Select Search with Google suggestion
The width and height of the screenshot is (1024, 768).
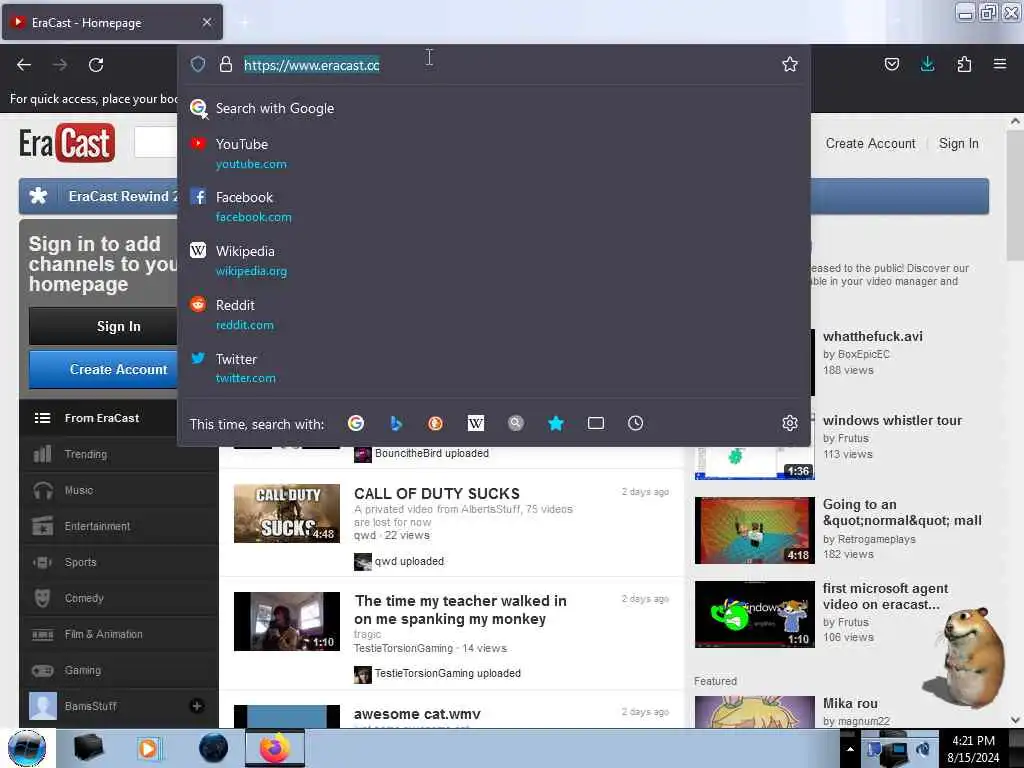coord(493,108)
